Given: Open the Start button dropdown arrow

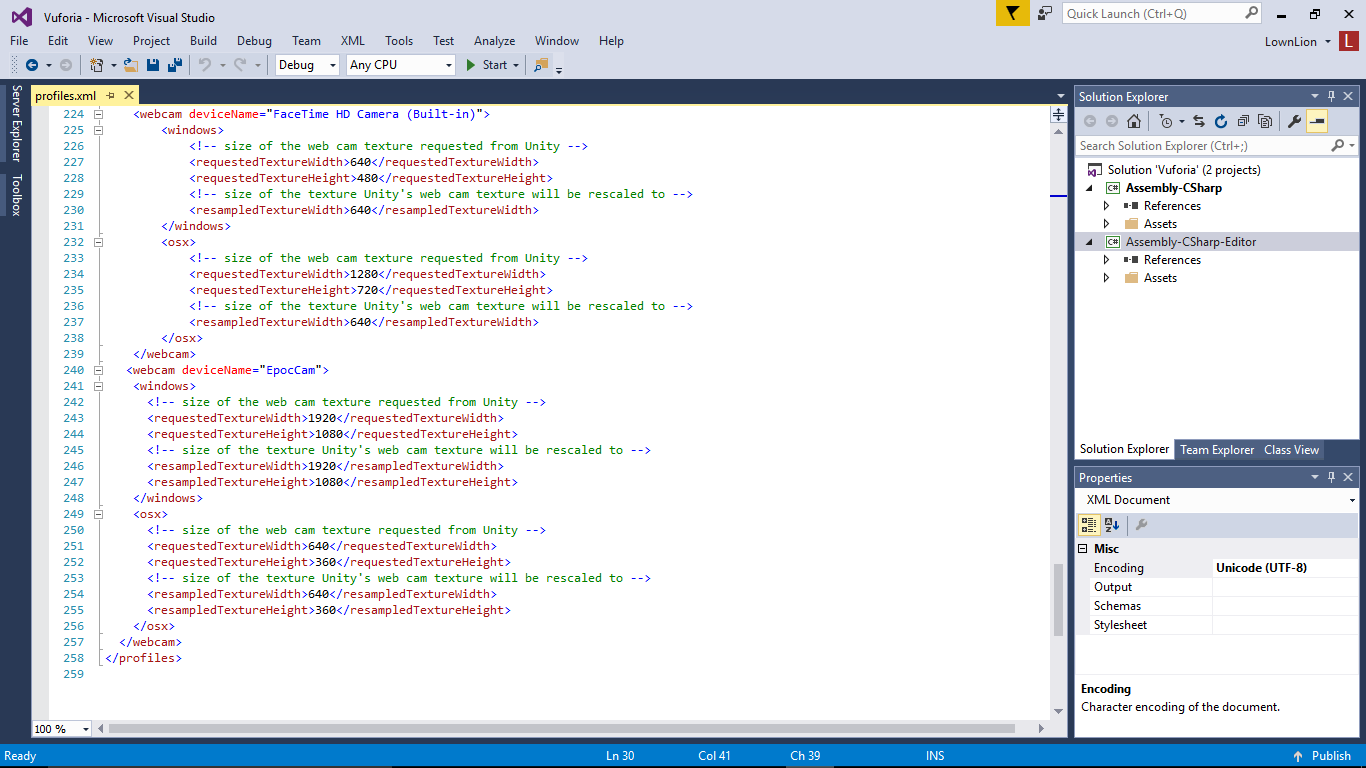Looking at the screenshot, I should pos(516,65).
